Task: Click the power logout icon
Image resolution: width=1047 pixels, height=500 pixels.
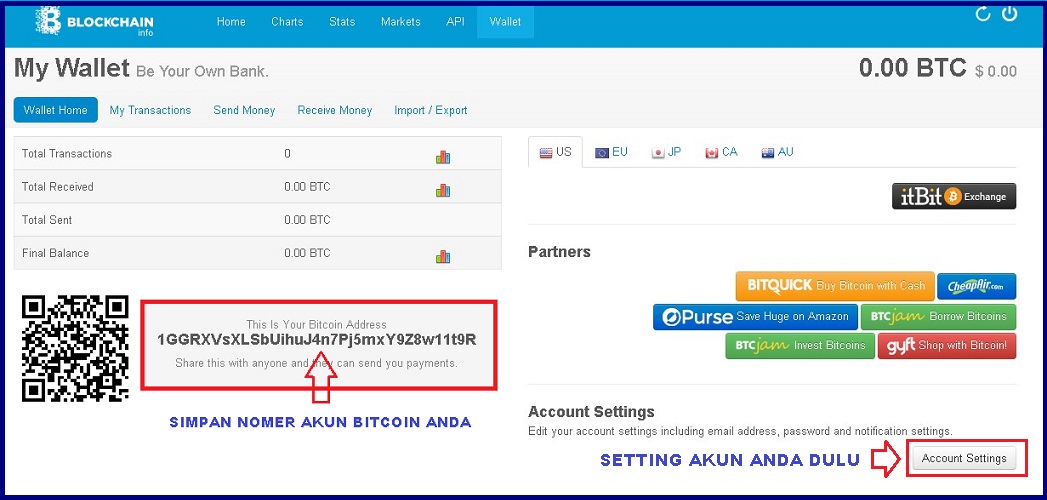Action: coord(1009,14)
